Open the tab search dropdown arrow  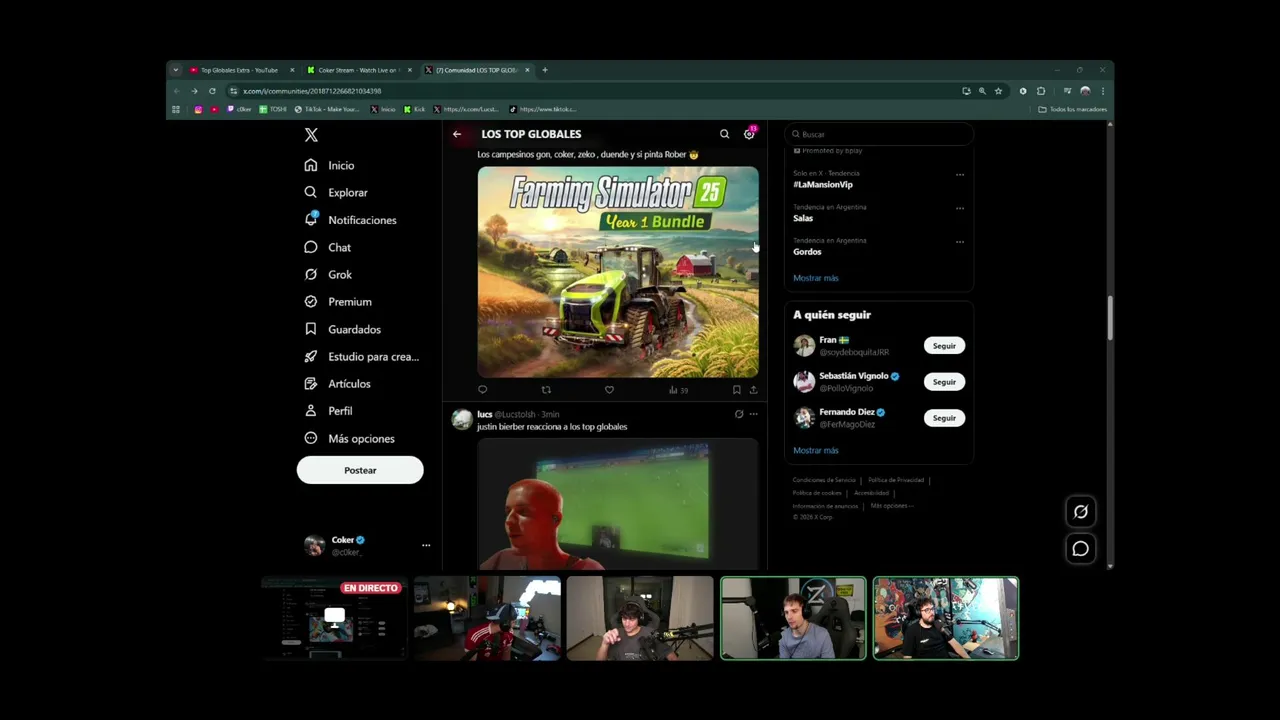coord(176,70)
